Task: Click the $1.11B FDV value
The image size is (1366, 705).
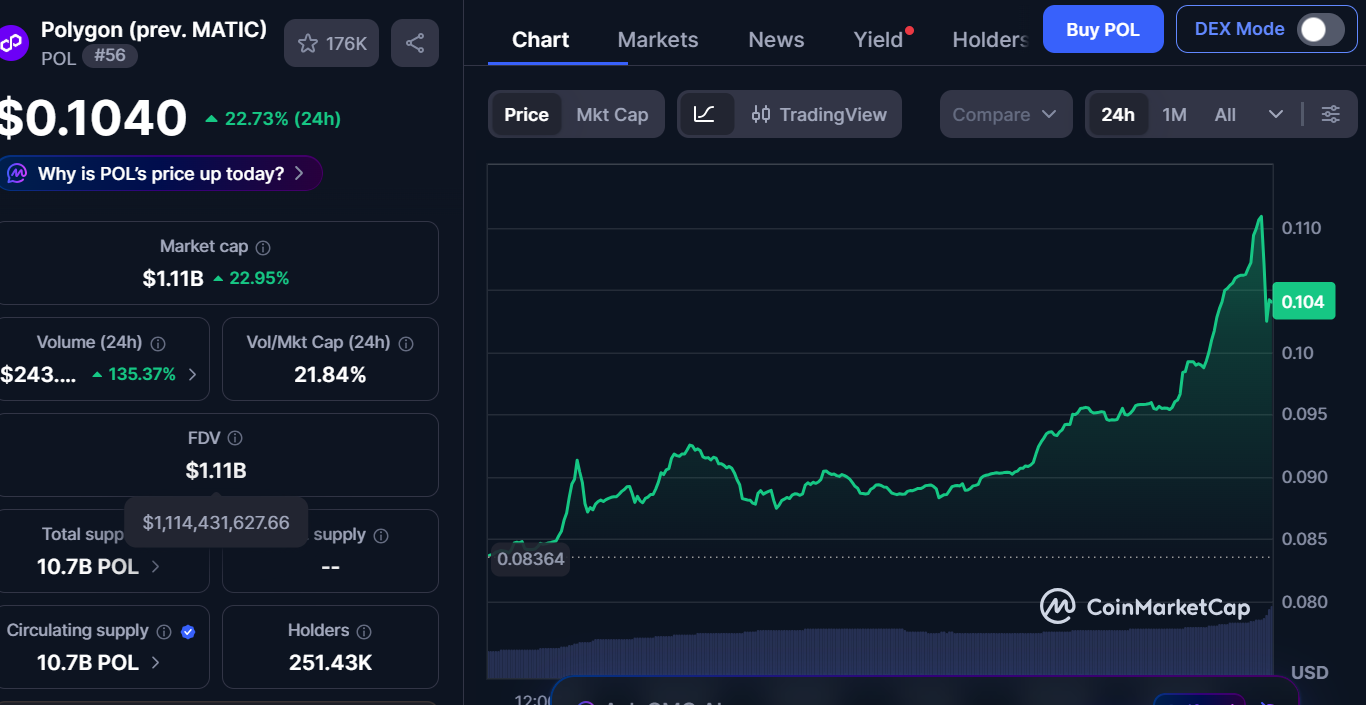Action: [216, 470]
